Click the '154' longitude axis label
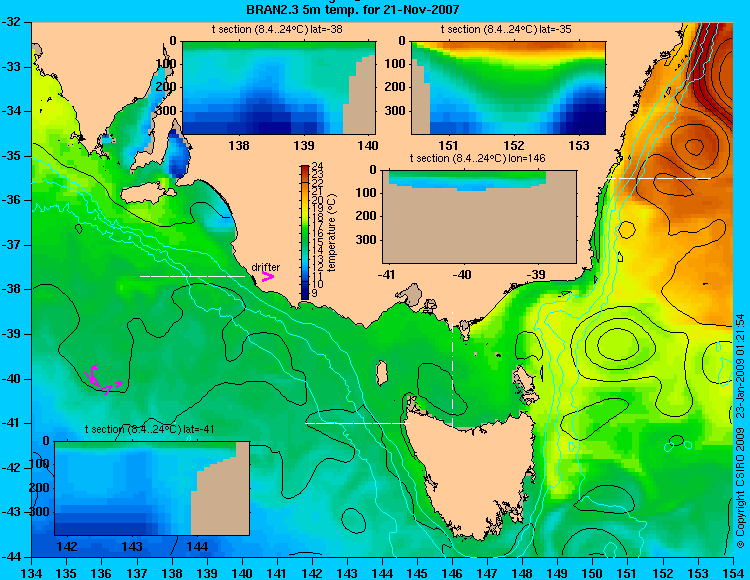Screen dimensions: 750x580 point(733,573)
